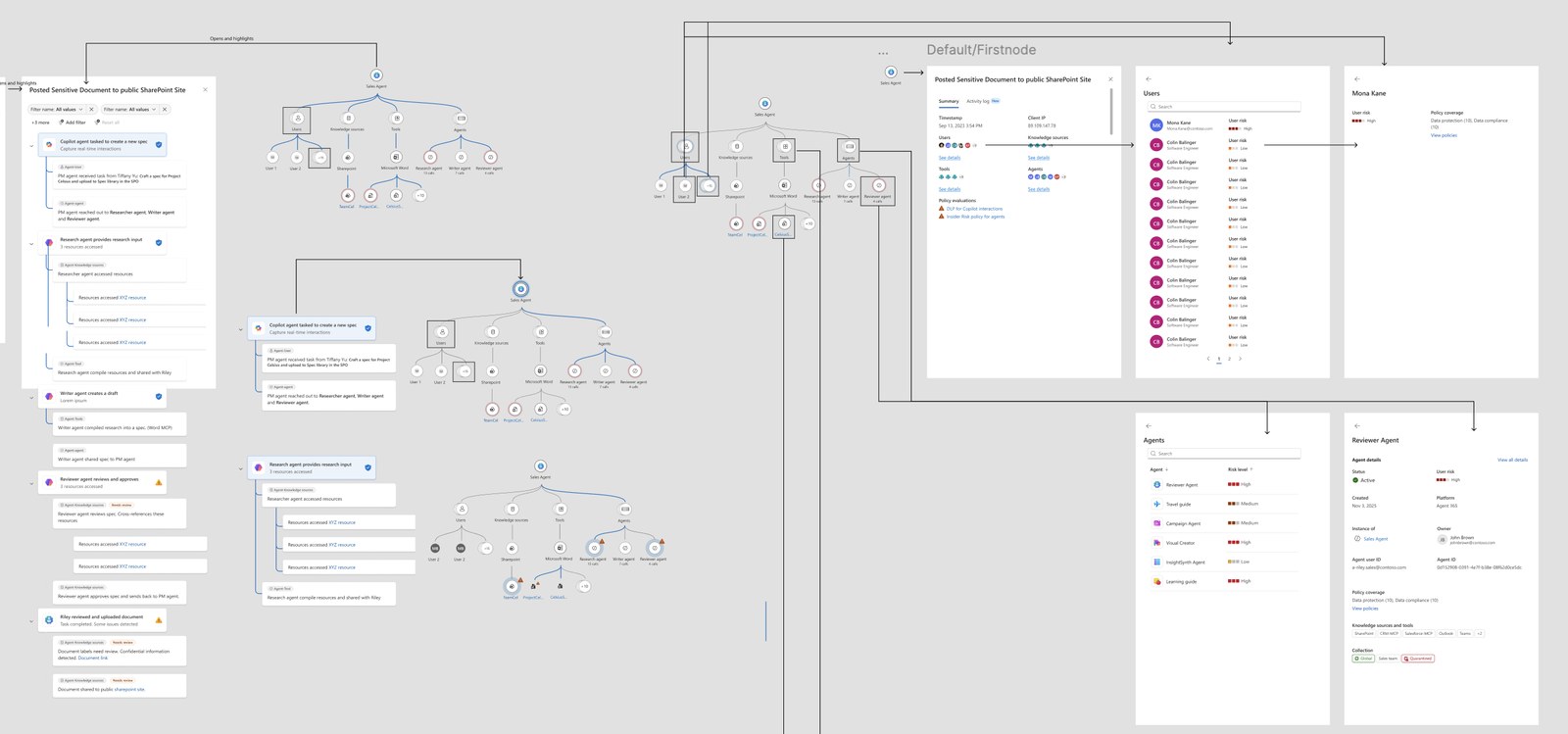
Task: Click the Summary panel vertical scrollbar
Action: 1111,112
